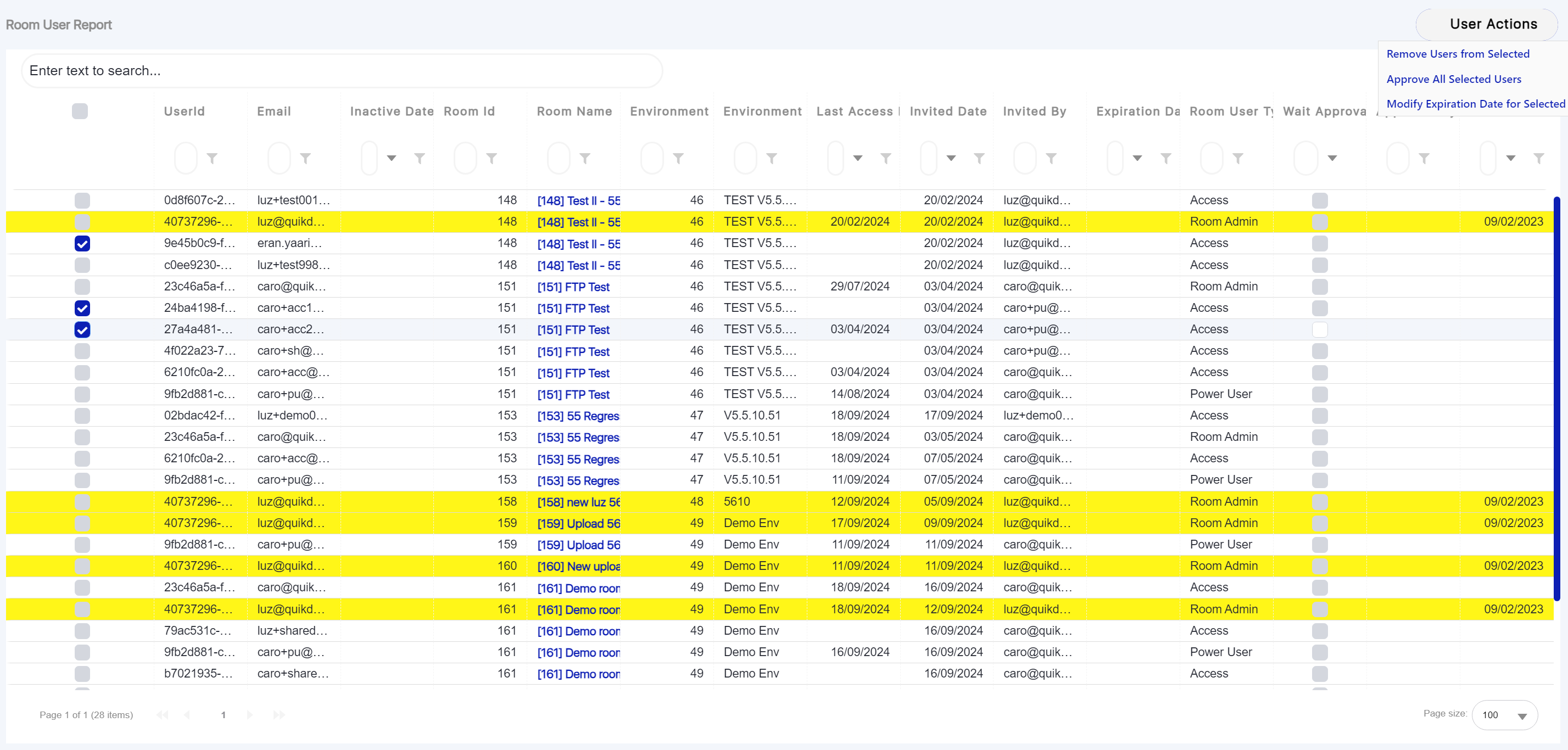Go to the previous page arrow
Image resolution: width=1568 pixels, height=750 pixels.
pos(187,715)
